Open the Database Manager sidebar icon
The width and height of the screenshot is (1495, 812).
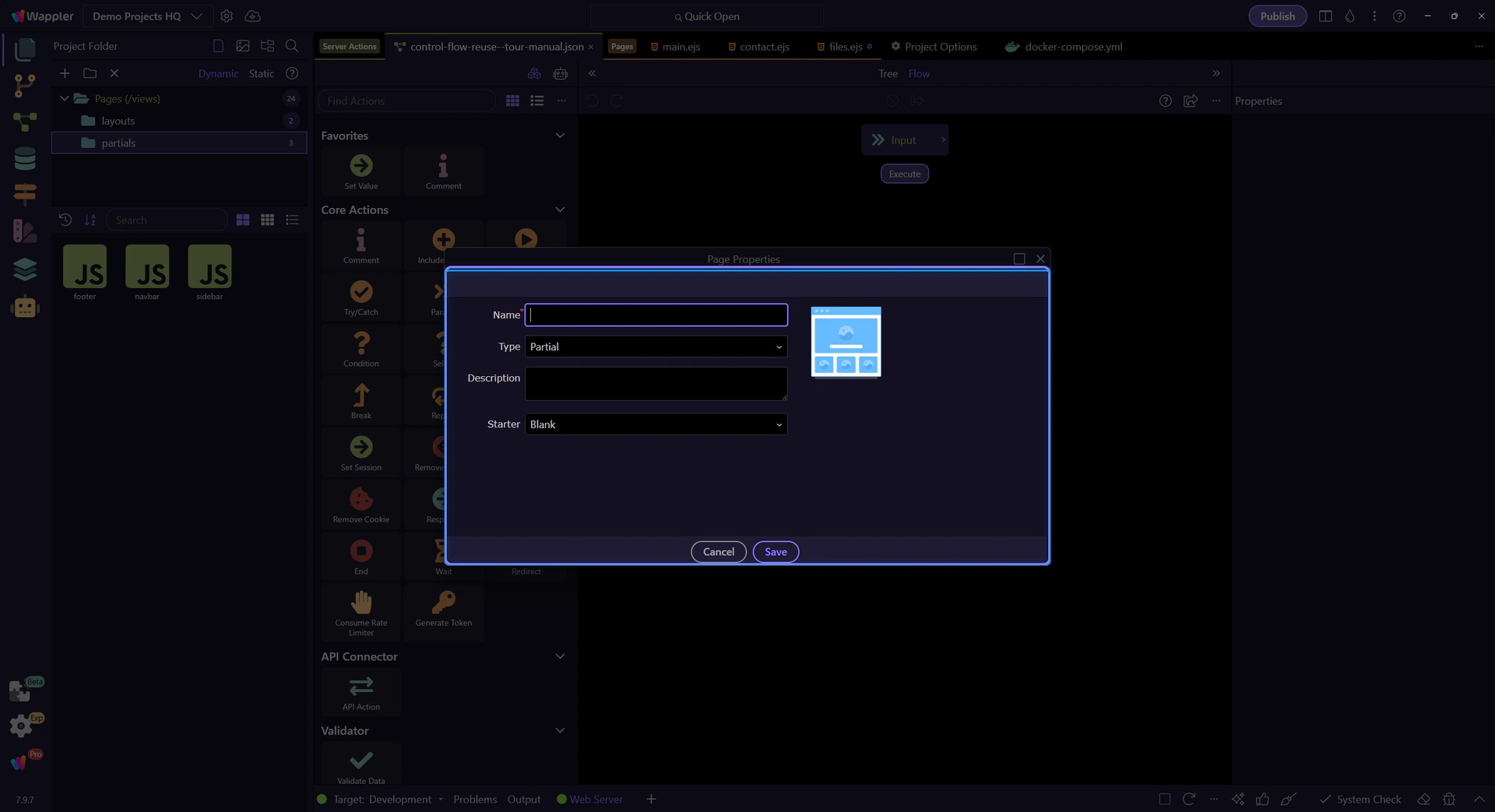click(25, 159)
